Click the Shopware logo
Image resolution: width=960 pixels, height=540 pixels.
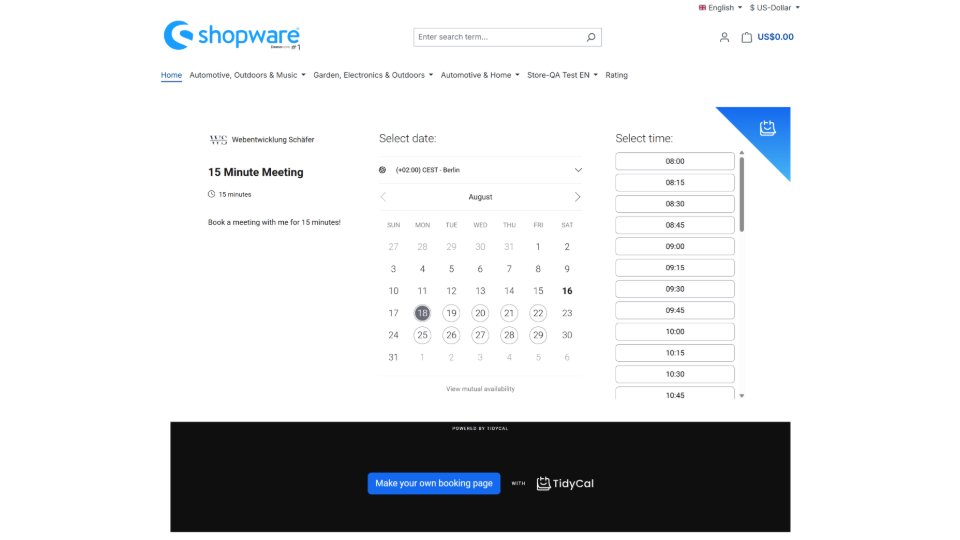(x=232, y=36)
